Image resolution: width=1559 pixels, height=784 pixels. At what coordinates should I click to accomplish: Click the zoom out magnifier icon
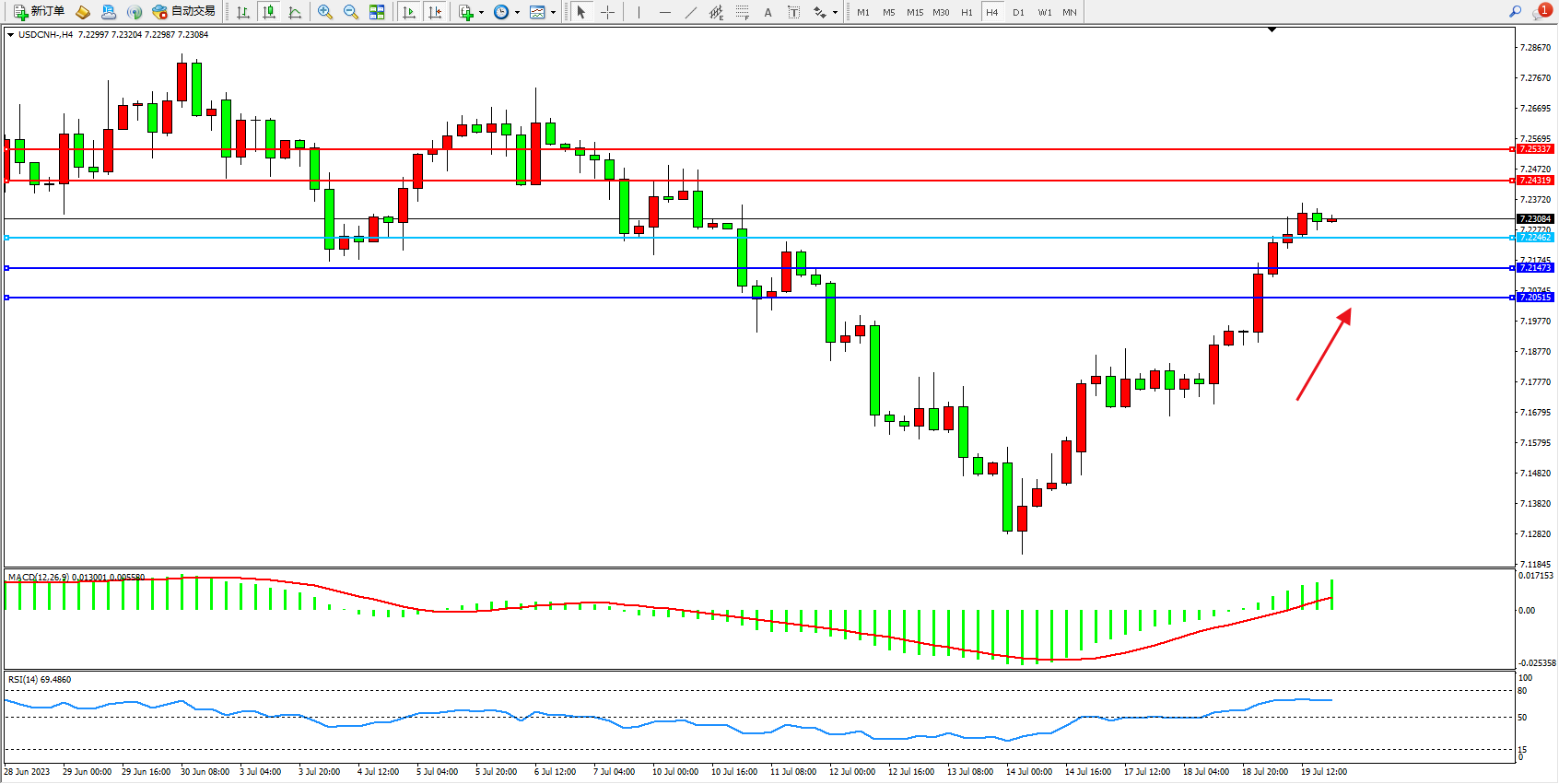350,12
